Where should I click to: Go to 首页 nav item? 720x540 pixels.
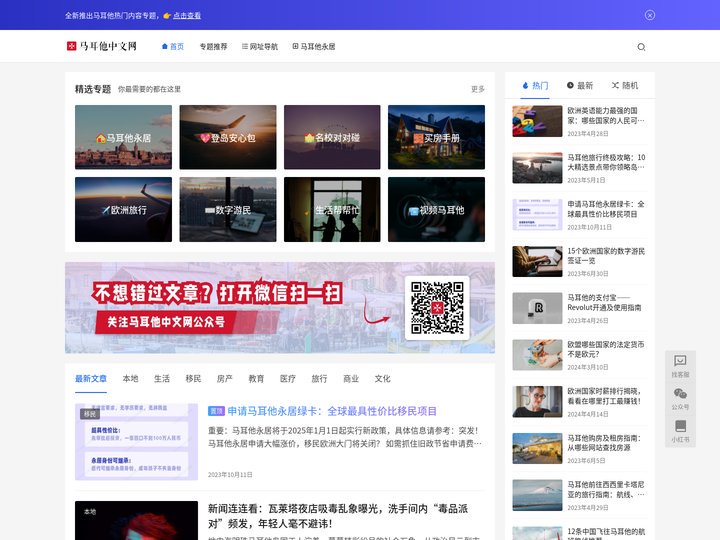click(173, 46)
